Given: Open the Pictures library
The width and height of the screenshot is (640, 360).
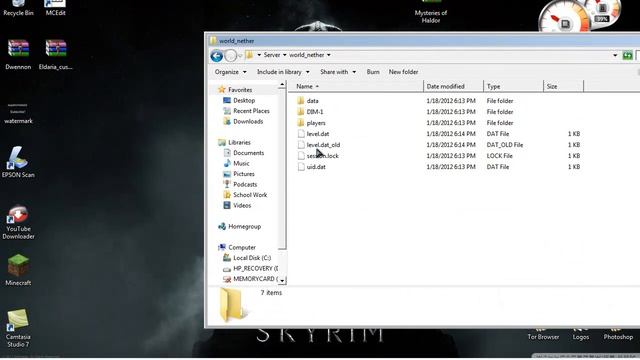Looking at the screenshot, I should coord(239,174).
